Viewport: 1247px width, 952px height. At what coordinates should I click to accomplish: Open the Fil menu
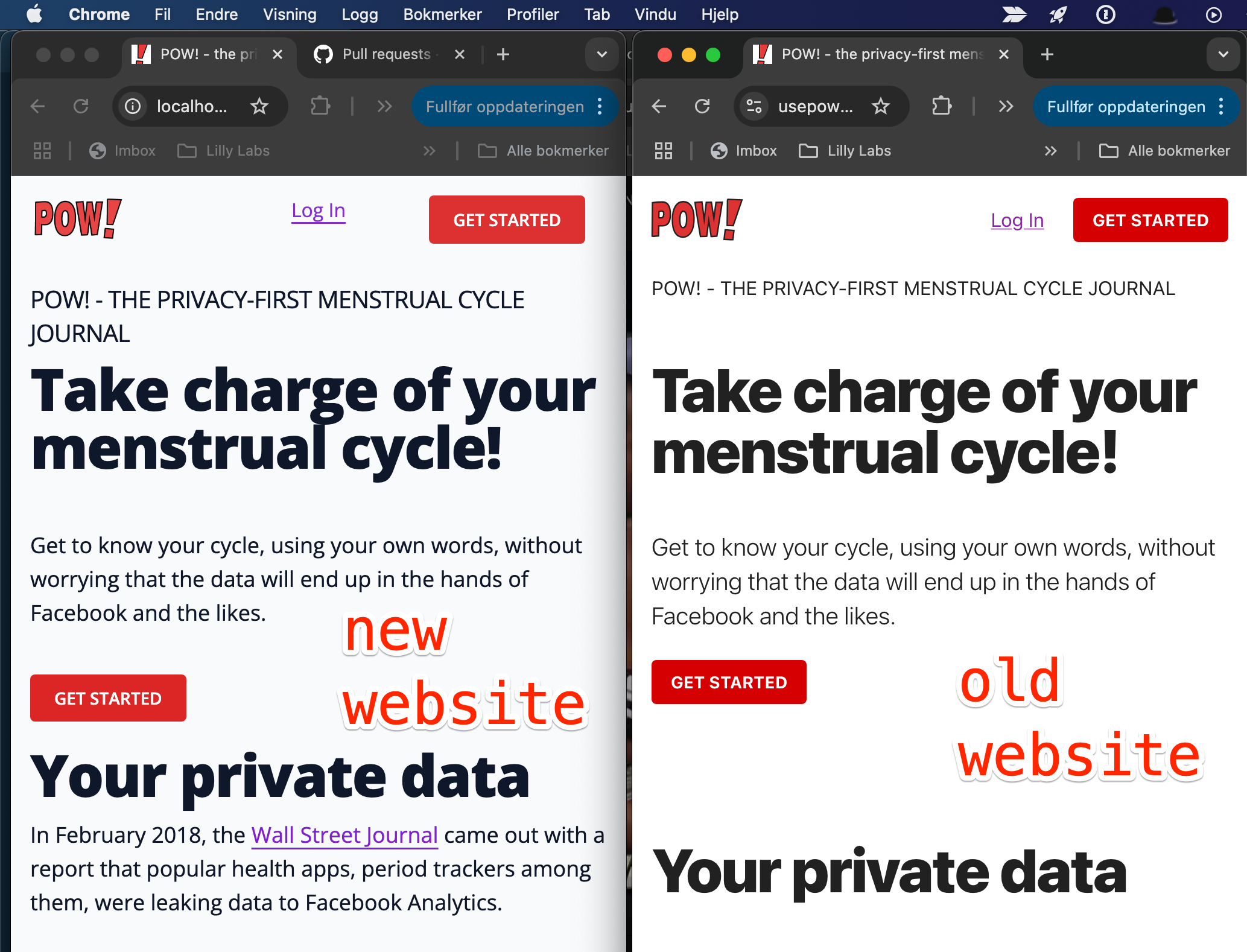(x=162, y=14)
